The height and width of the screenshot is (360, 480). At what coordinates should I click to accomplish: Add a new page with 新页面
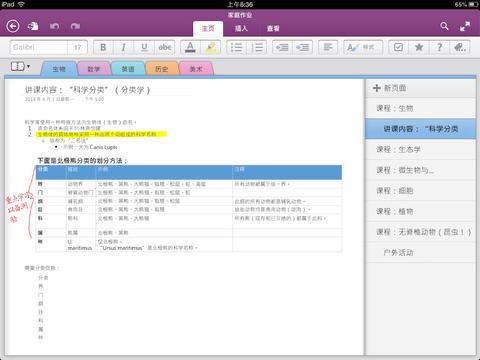tap(421, 88)
